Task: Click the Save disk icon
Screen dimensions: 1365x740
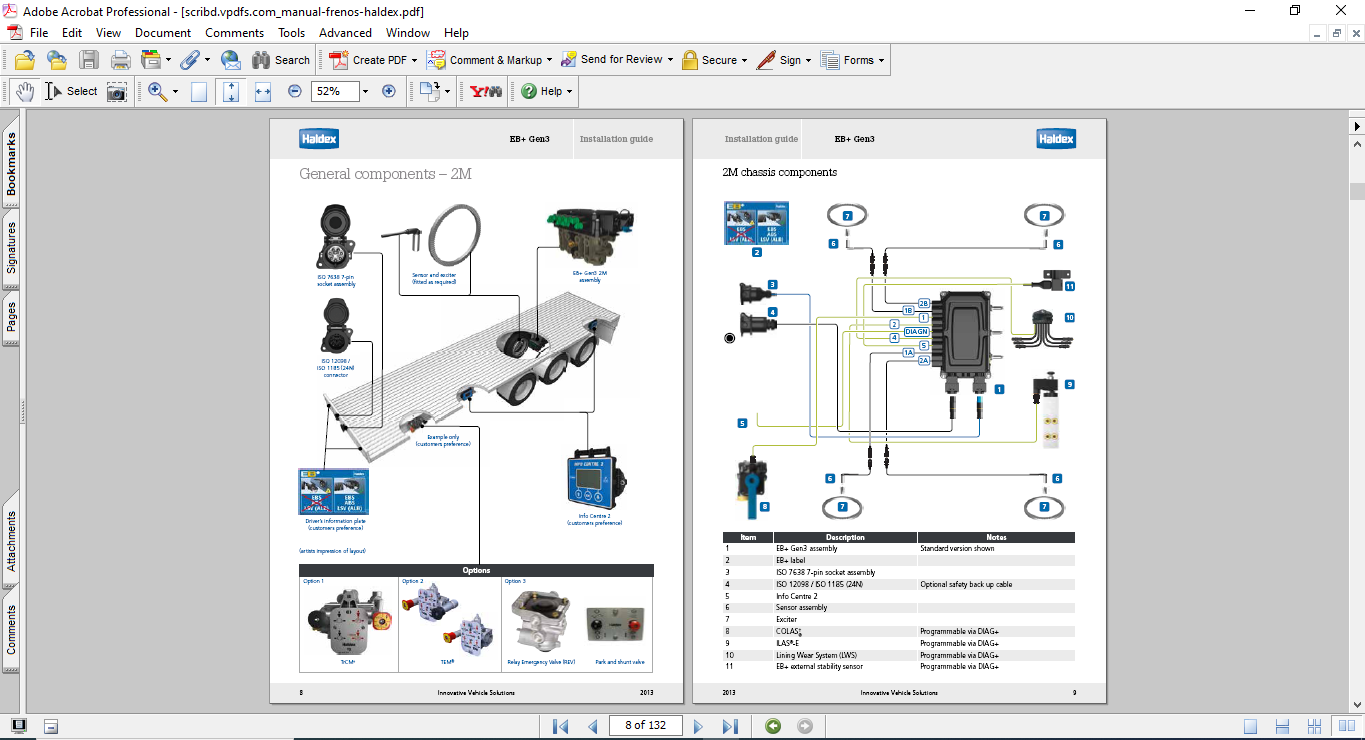Action: [89, 60]
